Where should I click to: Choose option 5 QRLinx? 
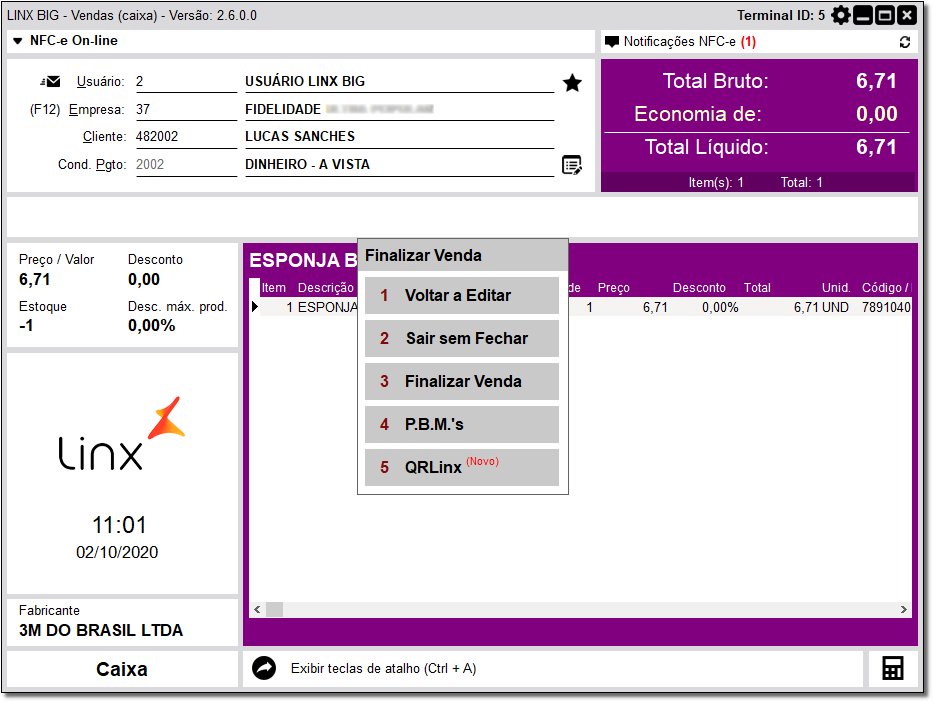(x=462, y=467)
